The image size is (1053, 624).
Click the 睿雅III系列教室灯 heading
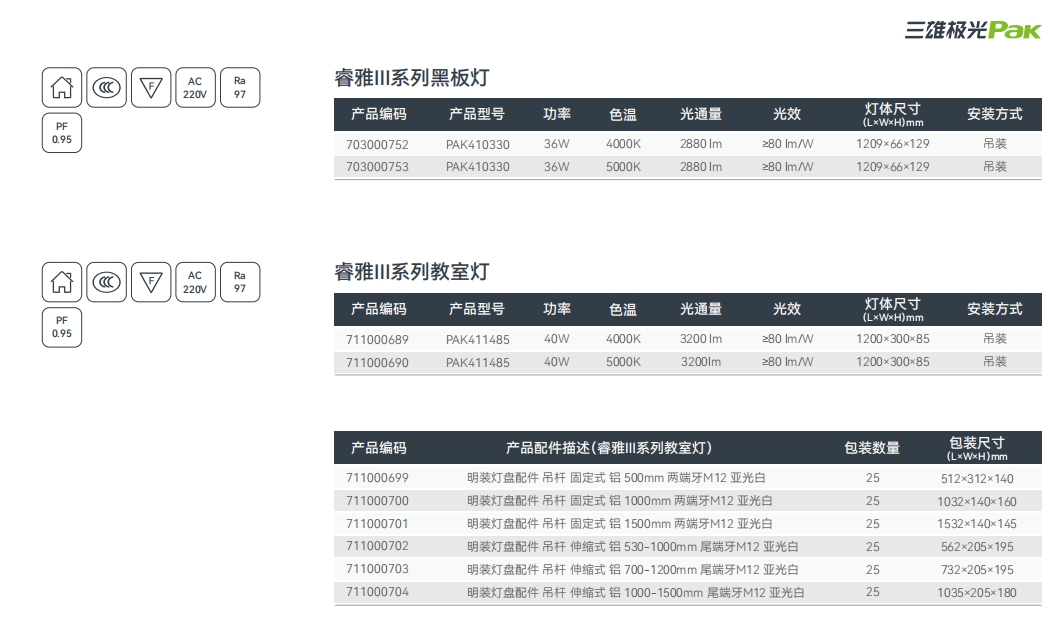point(411,272)
